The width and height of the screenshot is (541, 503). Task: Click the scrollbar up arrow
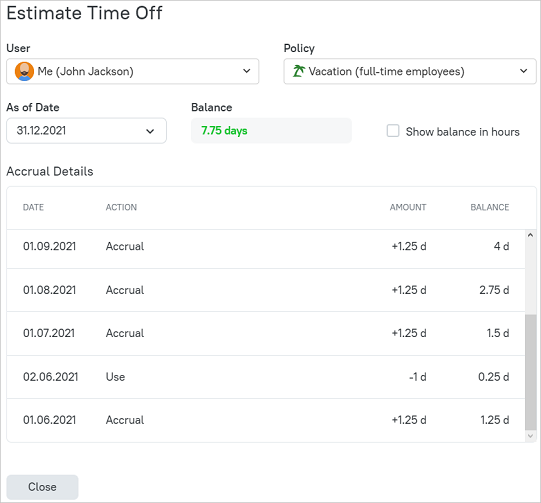[530, 235]
